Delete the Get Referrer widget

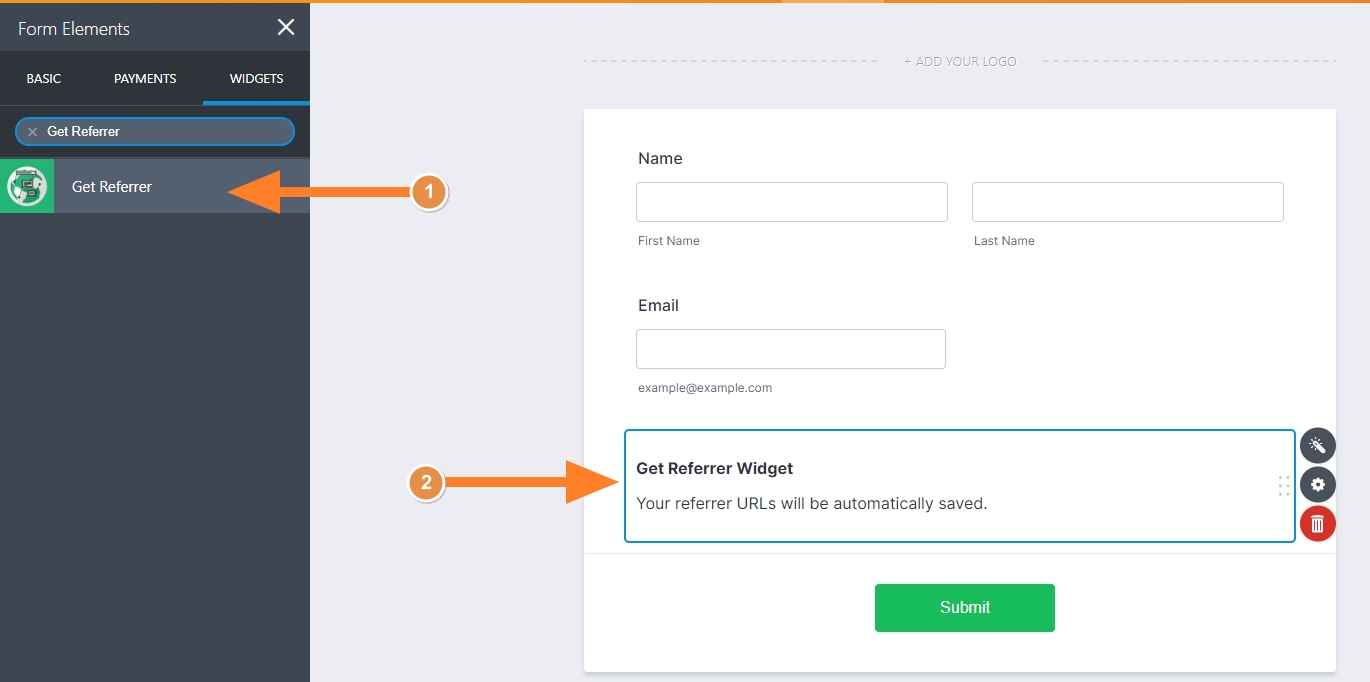[1317, 523]
